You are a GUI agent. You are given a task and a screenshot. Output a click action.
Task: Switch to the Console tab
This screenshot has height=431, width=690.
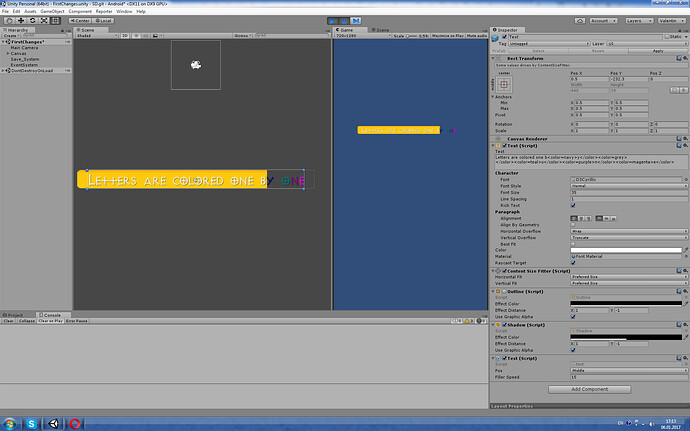[52, 315]
